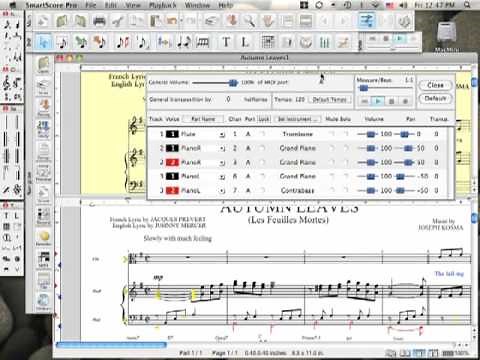Open the File menu
Image resolution: width=480 pixels, height=360 pixels.
90,5
